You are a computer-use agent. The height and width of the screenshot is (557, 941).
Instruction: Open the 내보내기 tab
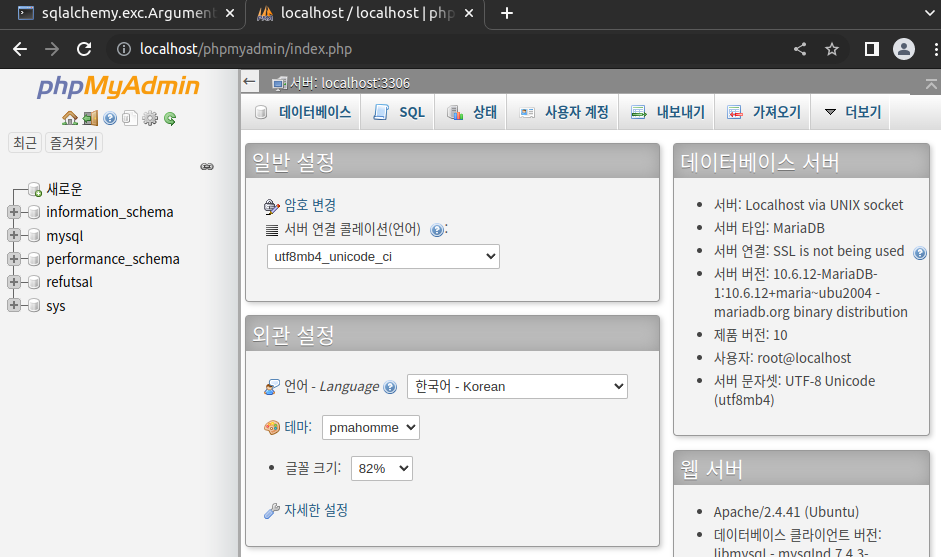tap(667, 112)
